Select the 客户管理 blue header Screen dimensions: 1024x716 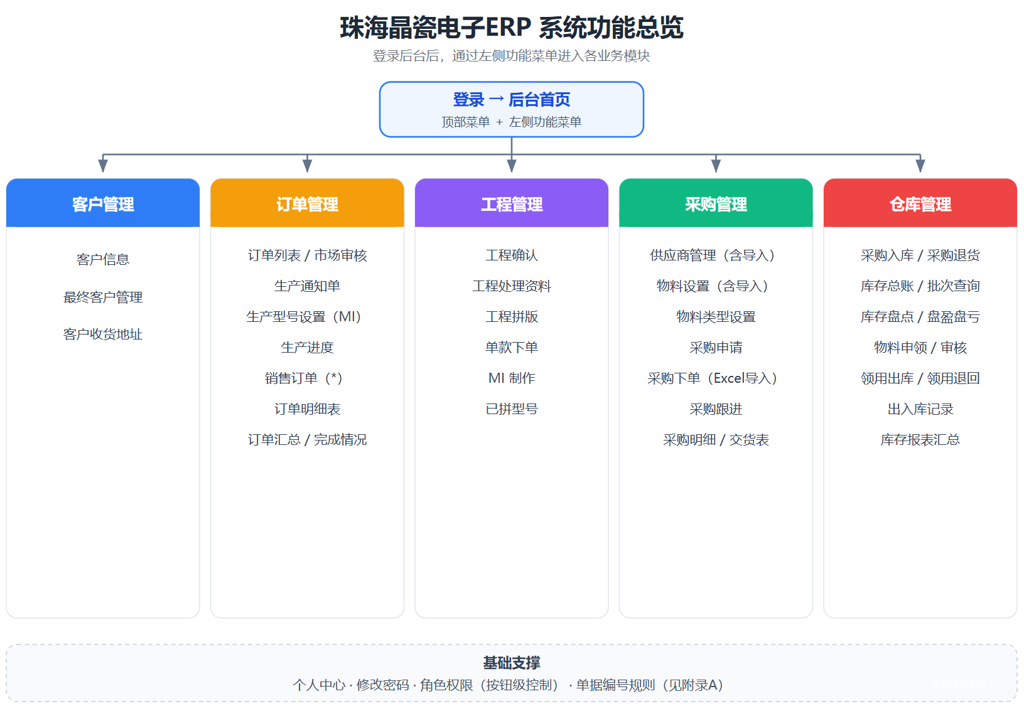pyautogui.click(x=103, y=203)
